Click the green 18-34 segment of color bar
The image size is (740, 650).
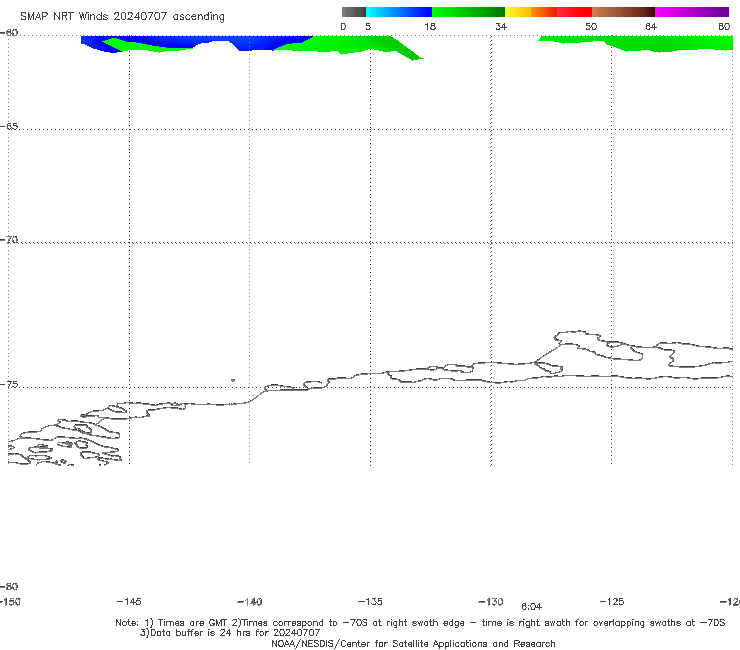point(468,12)
